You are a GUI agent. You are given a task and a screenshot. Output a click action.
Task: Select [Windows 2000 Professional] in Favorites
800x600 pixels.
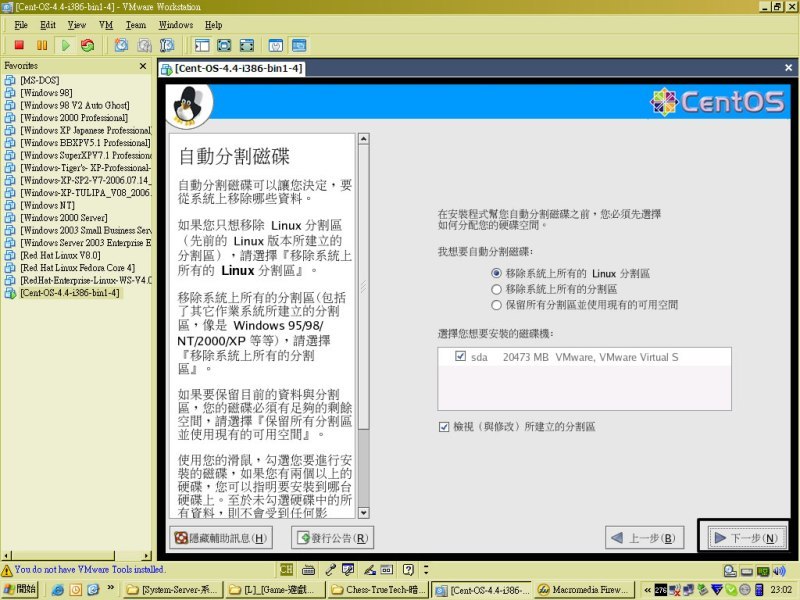click(x=74, y=118)
